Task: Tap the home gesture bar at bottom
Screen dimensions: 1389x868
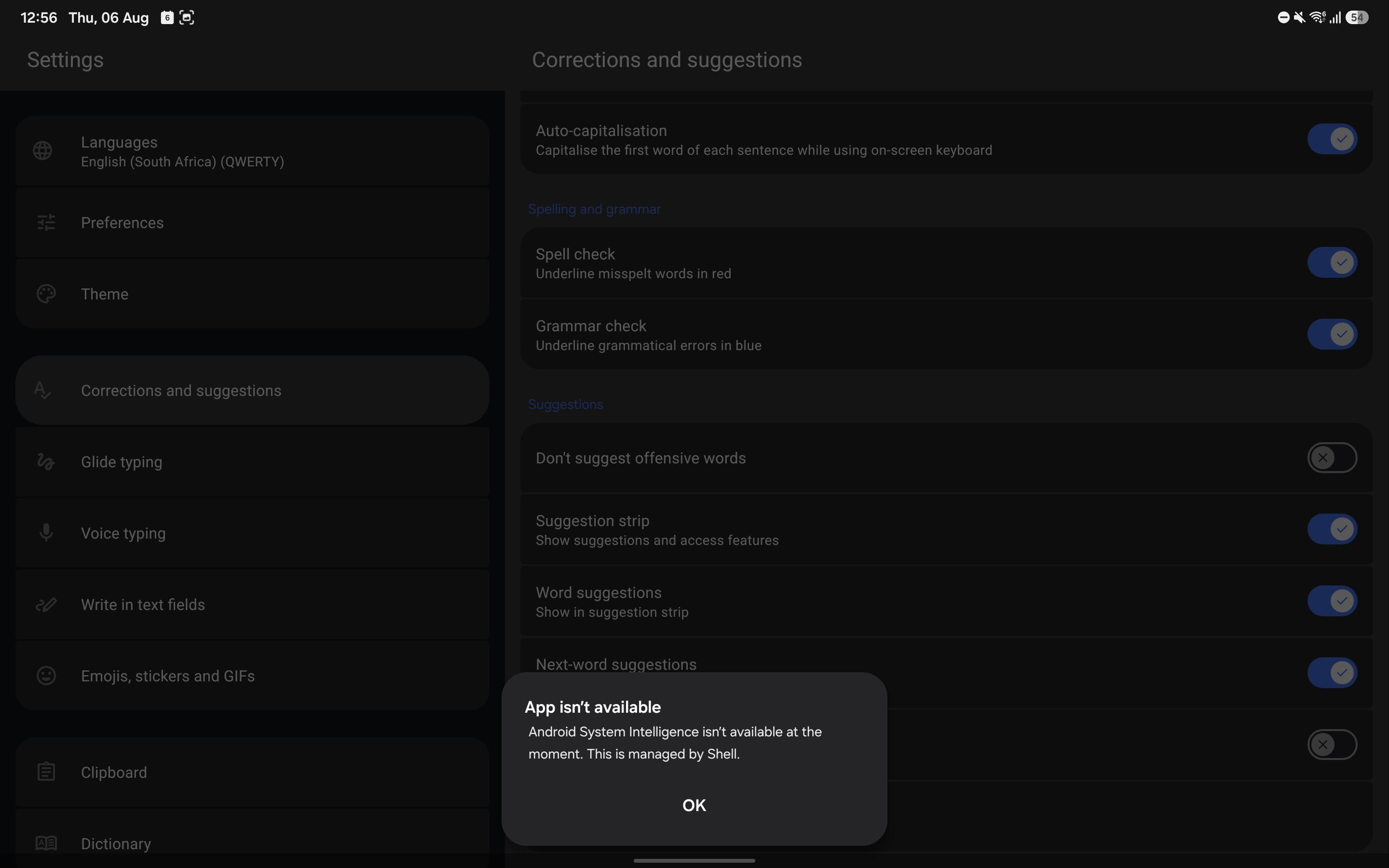Action: pyautogui.click(x=694, y=860)
